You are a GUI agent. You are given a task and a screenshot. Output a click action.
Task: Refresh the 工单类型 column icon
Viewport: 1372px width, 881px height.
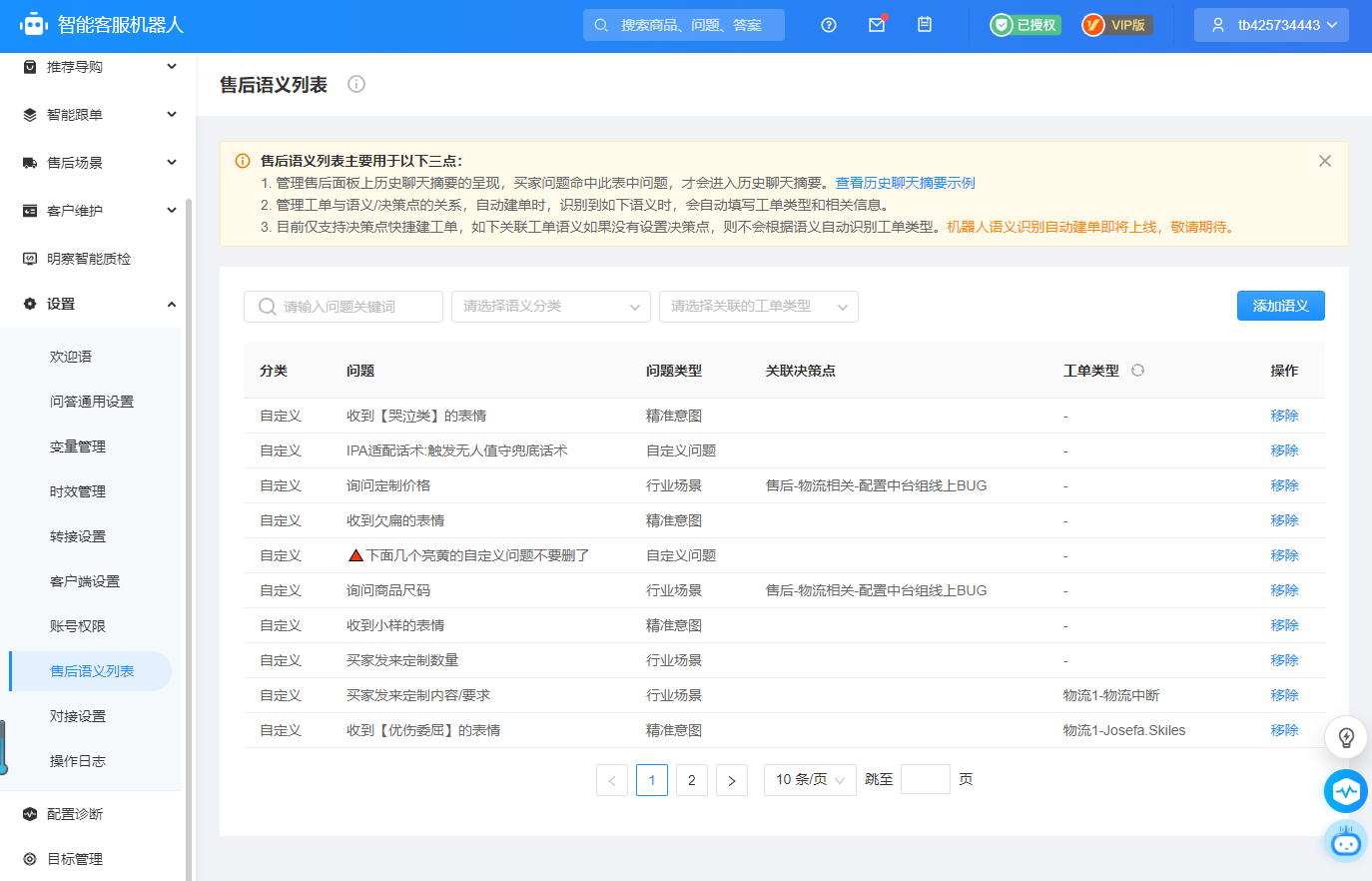(1137, 371)
